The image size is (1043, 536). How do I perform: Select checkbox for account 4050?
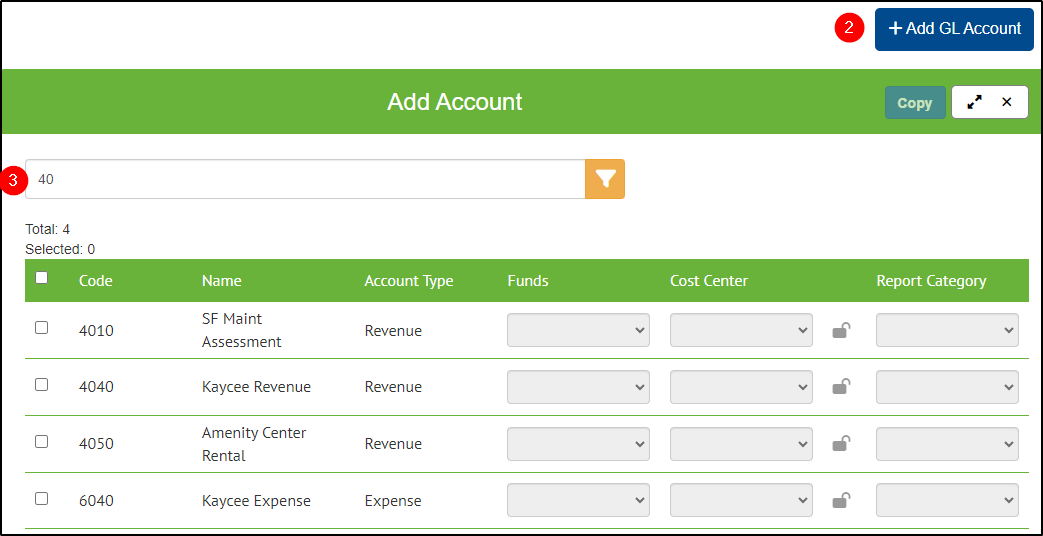pos(41,442)
